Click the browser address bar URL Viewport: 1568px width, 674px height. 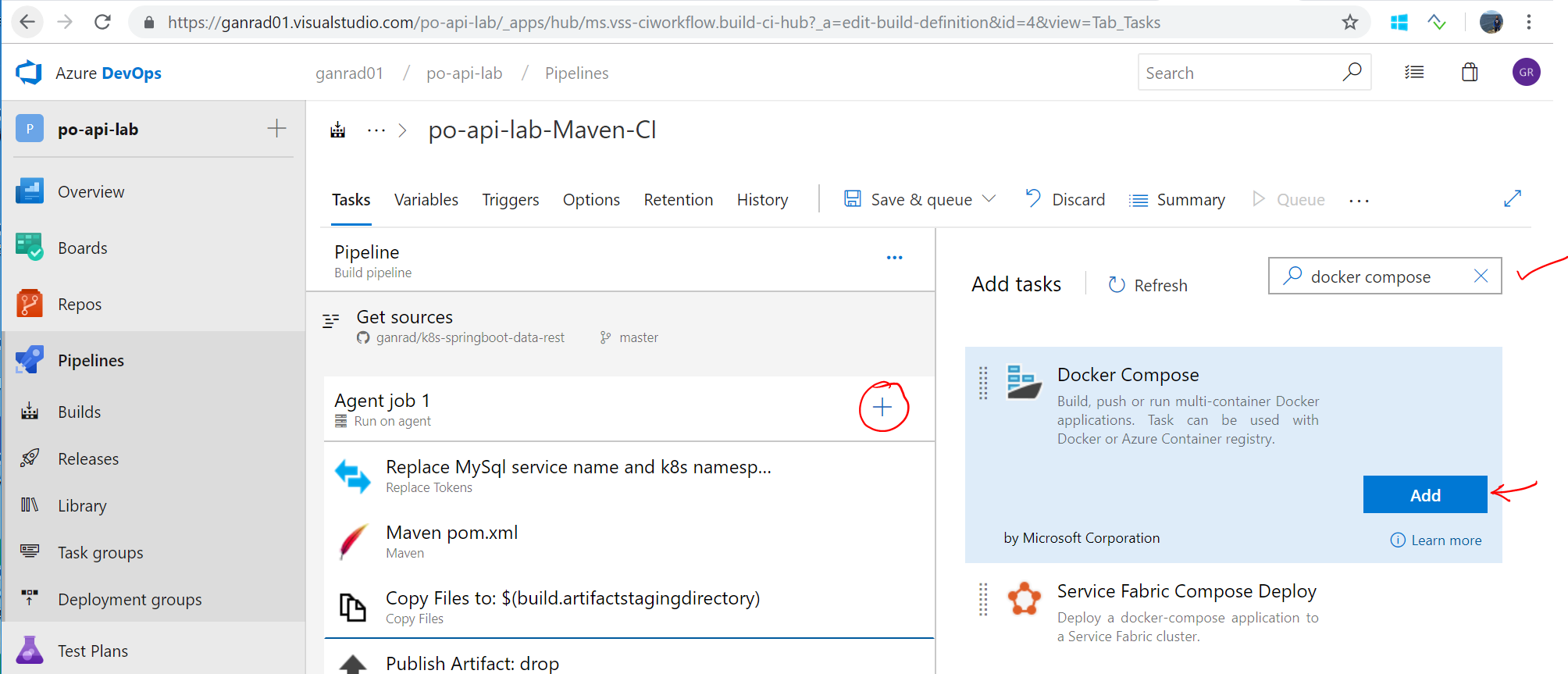click(664, 22)
